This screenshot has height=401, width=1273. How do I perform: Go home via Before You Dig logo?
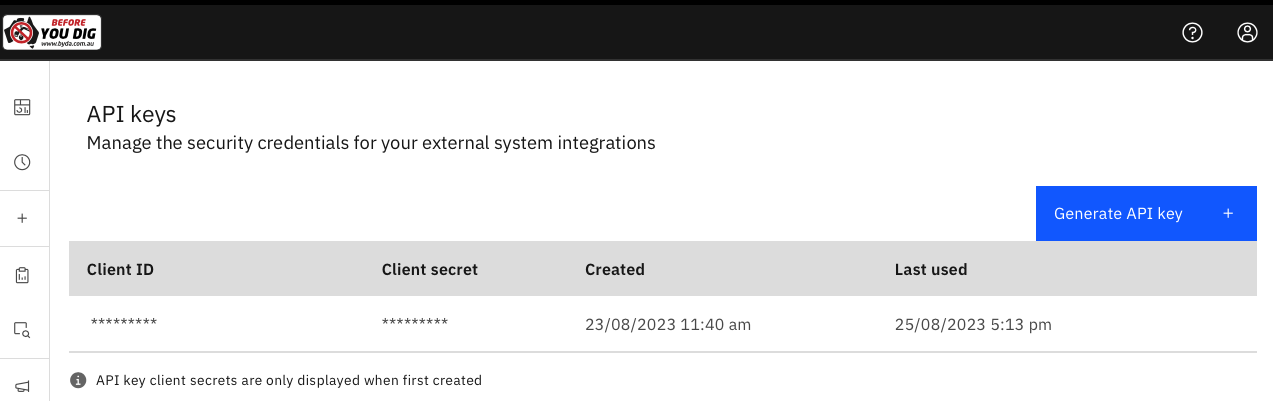52,30
